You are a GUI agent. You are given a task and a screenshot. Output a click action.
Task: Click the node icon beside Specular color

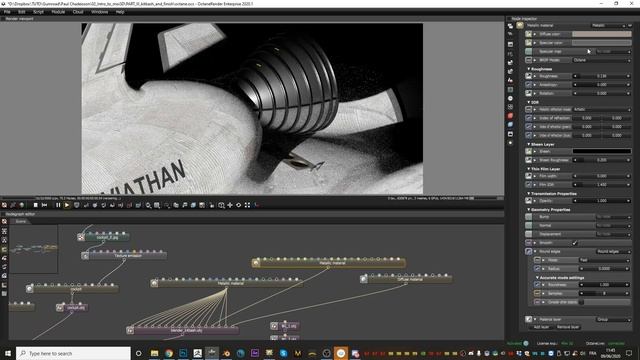click(529, 43)
